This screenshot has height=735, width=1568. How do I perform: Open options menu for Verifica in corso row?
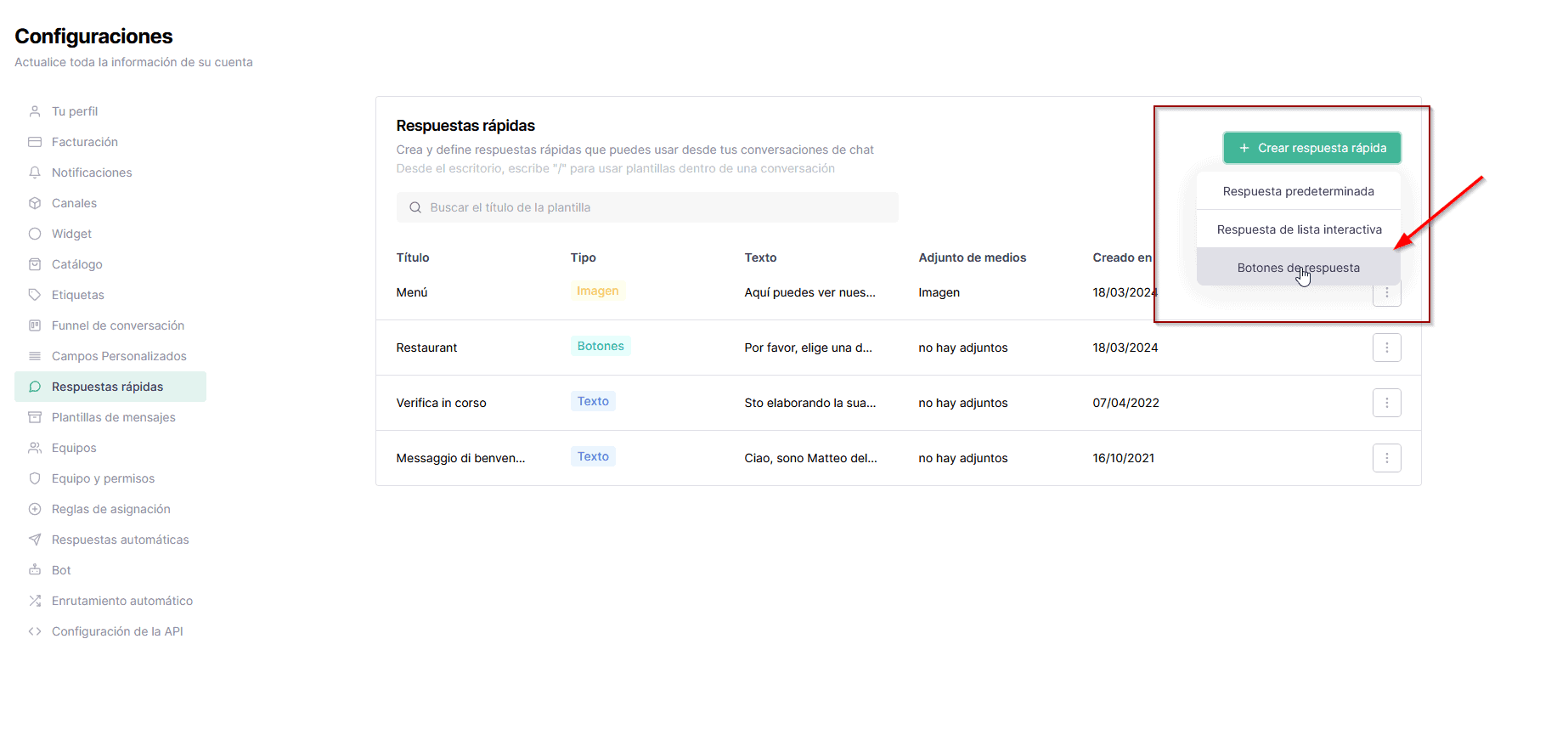(x=1386, y=403)
